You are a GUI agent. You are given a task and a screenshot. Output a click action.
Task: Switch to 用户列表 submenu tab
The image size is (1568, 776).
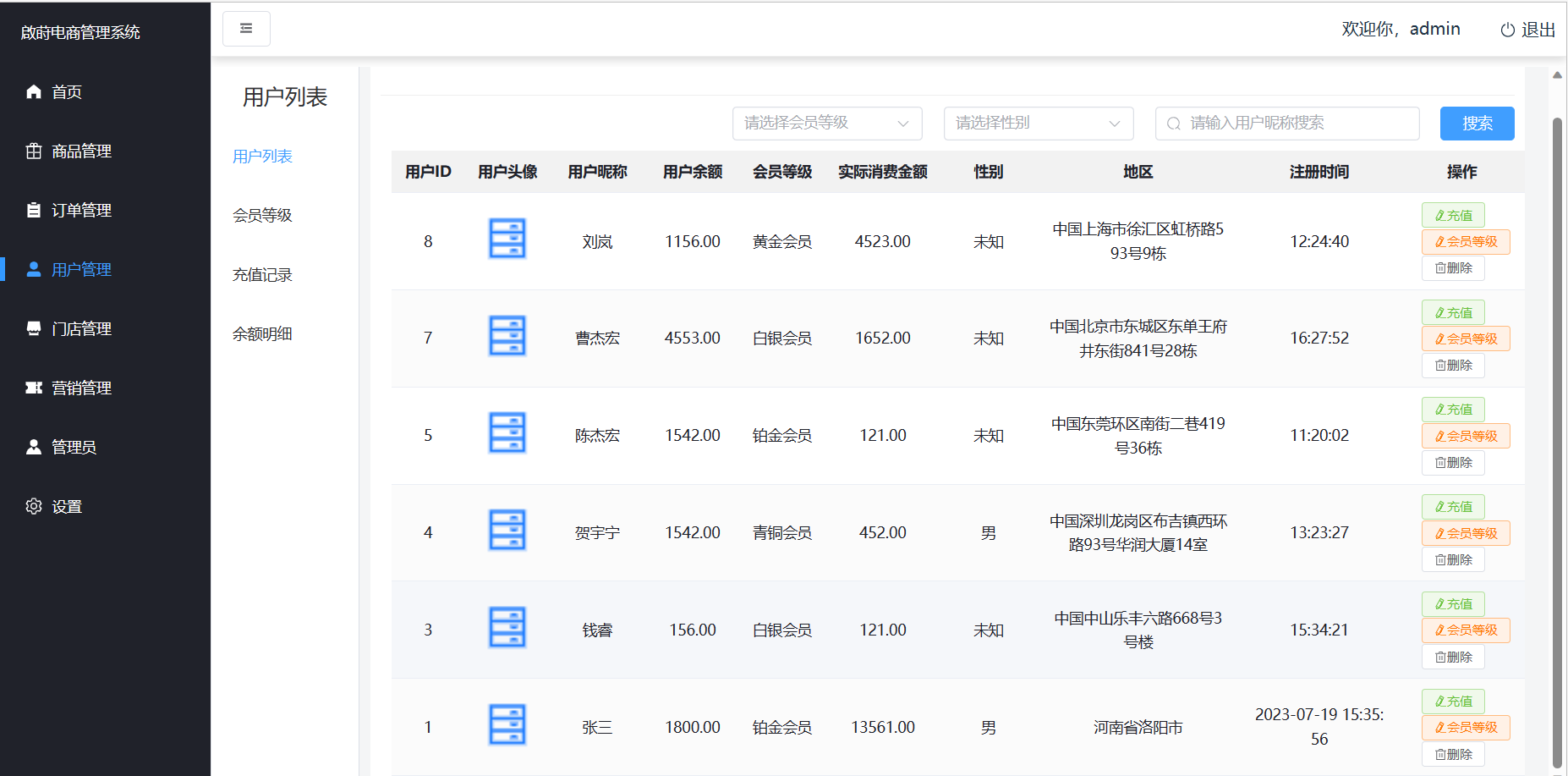[x=262, y=157]
